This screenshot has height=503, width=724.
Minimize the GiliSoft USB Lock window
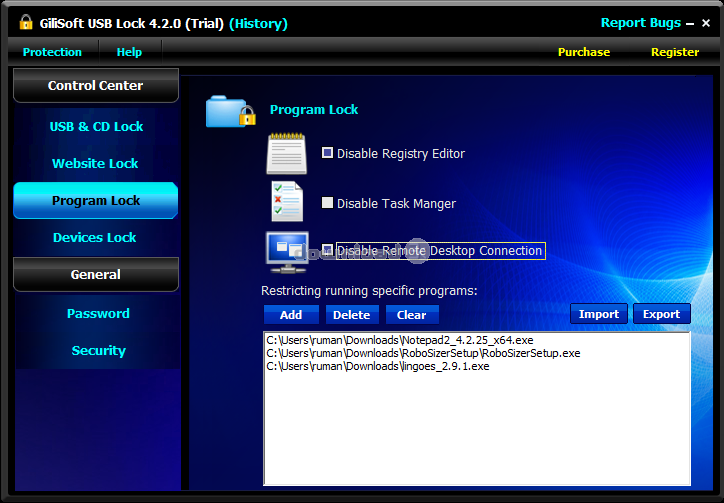pos(690,24)
